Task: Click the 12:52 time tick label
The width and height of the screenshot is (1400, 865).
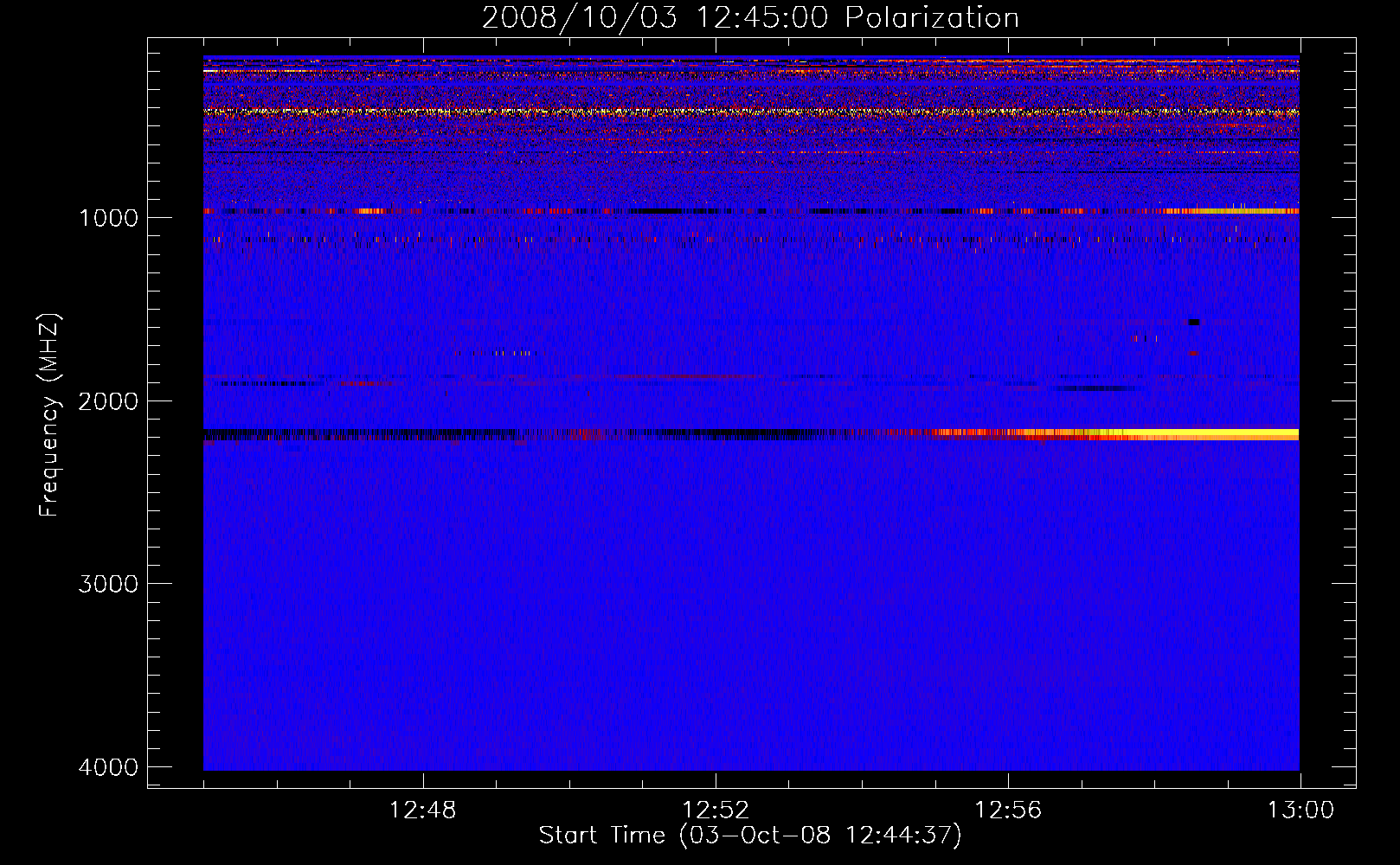Action: point(715,811)
